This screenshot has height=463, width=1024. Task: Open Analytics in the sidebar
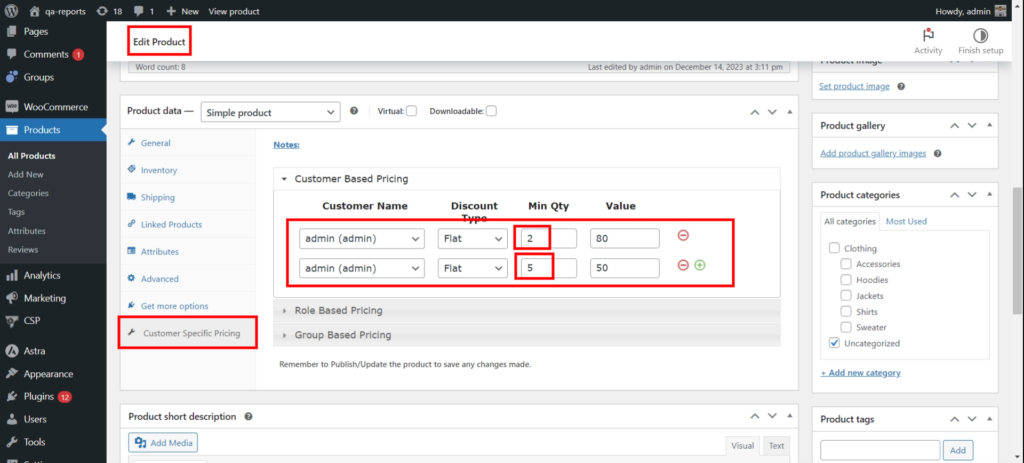42,275
